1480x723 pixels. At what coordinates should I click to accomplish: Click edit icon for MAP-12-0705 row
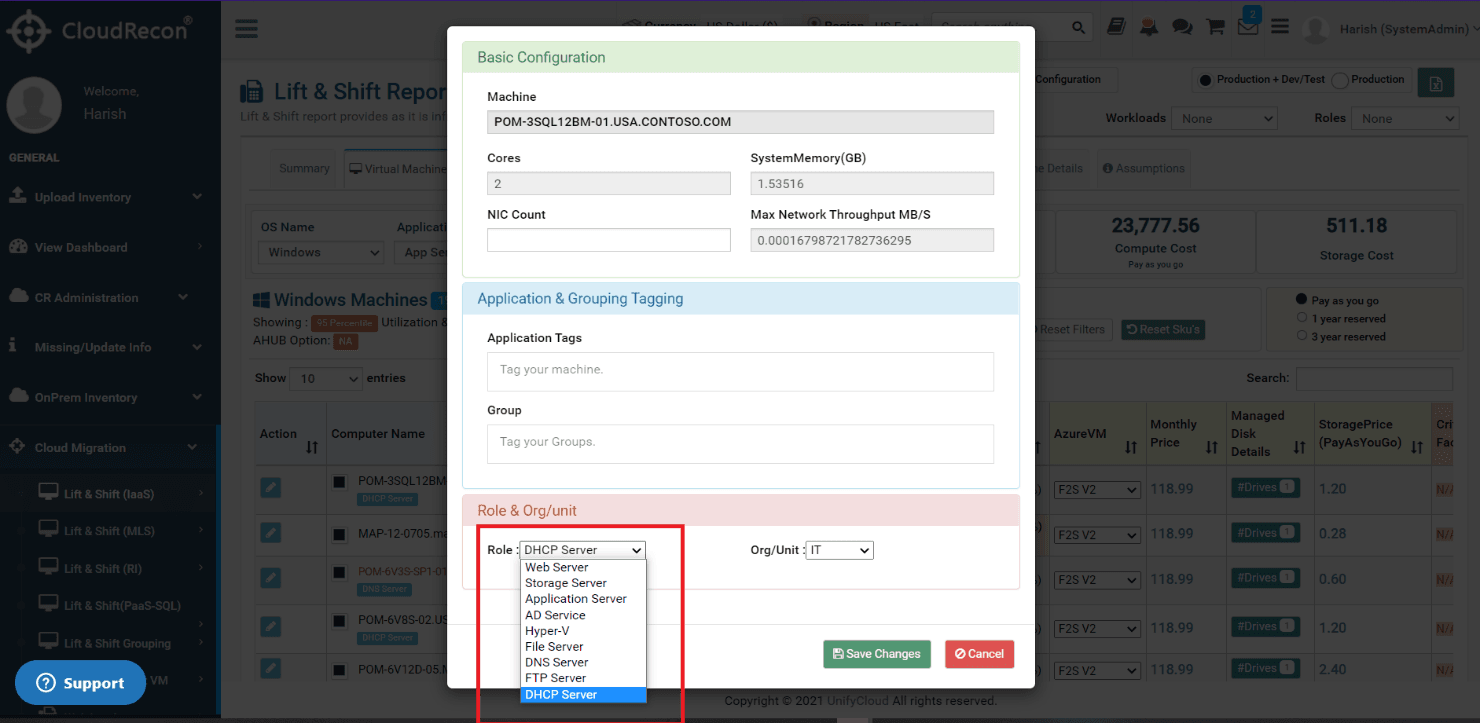point(271,533)
